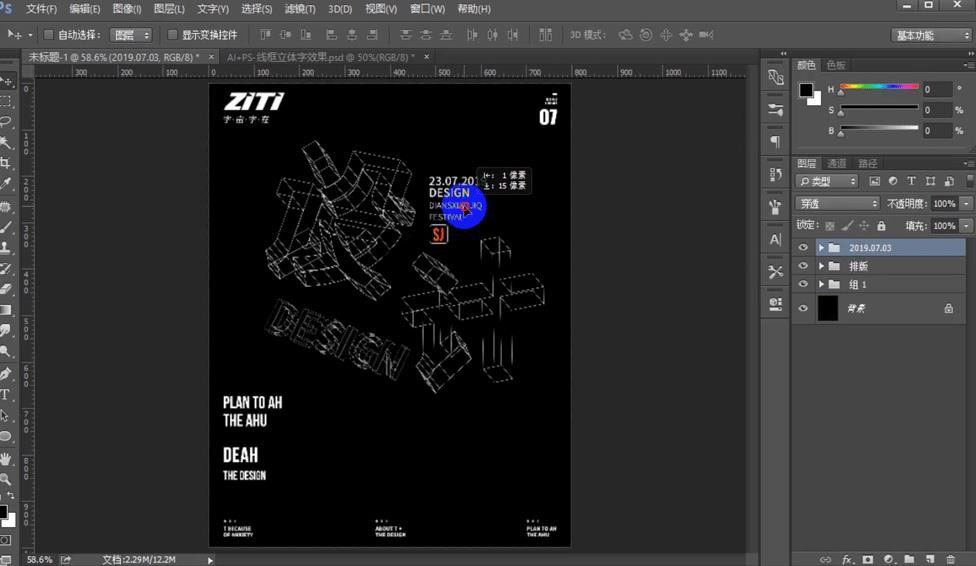976x566 pixels.
Task: Toggle lock position crosshair icon
Action: [x=864, y=225]
